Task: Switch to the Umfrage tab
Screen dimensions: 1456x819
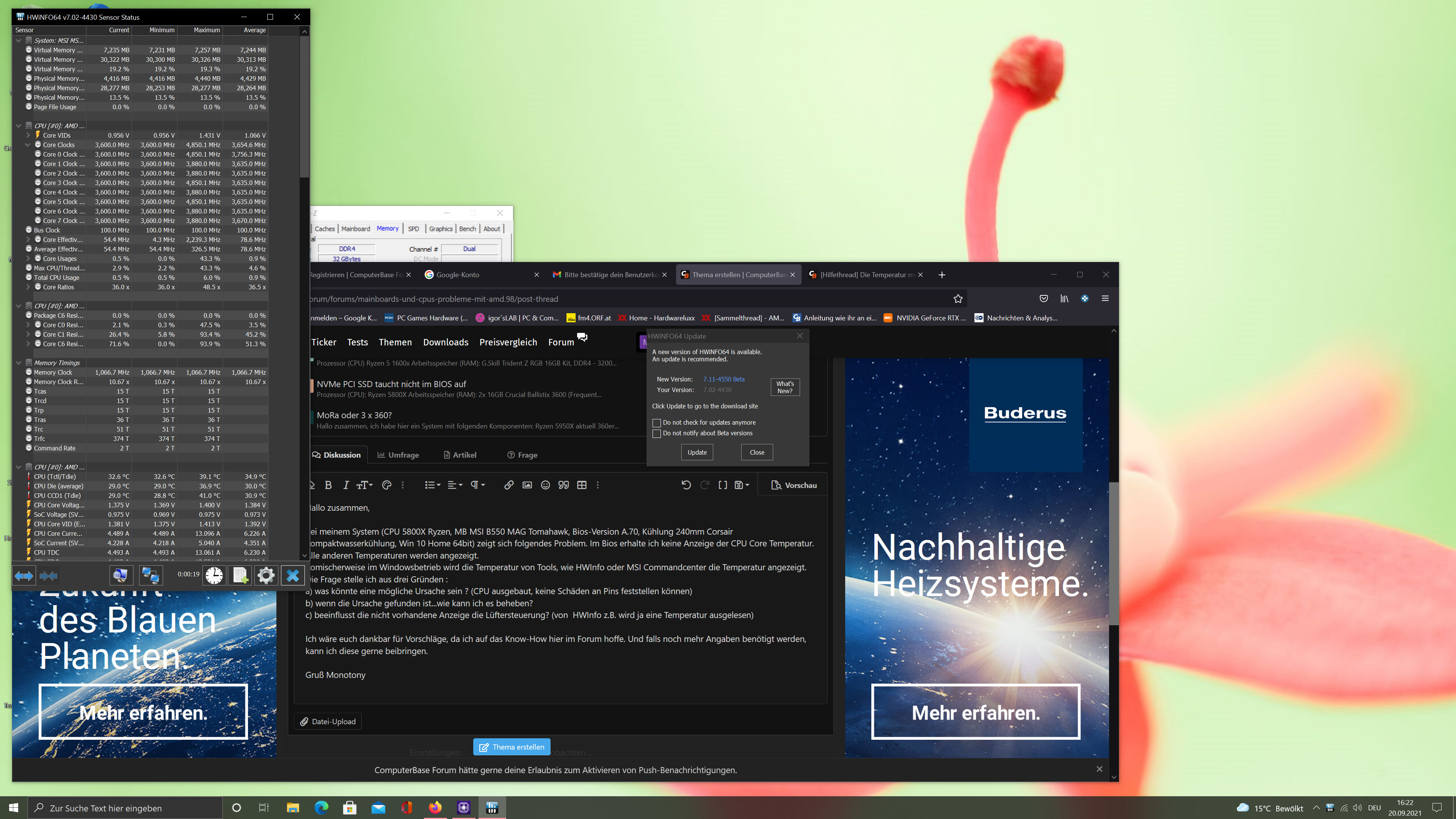Action: tap(398, 455)
